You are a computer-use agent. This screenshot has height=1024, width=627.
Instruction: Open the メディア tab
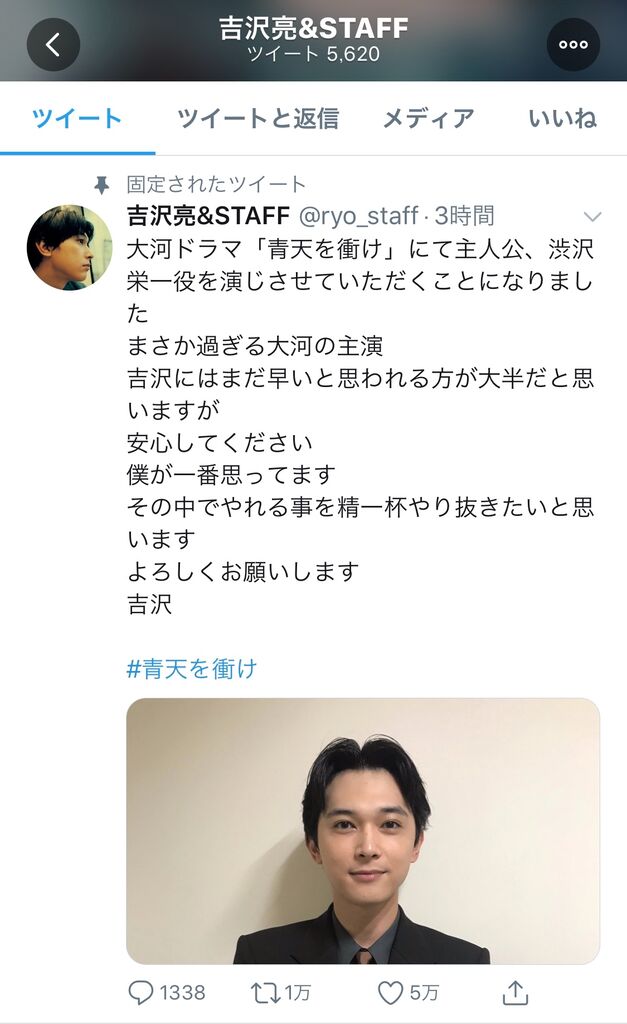(428, 118)
